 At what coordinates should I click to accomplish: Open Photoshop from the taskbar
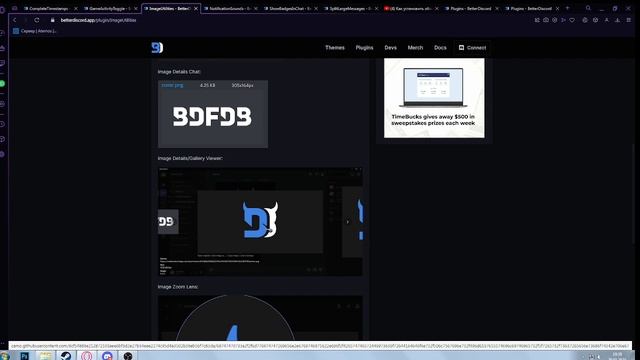click(24, 356)
